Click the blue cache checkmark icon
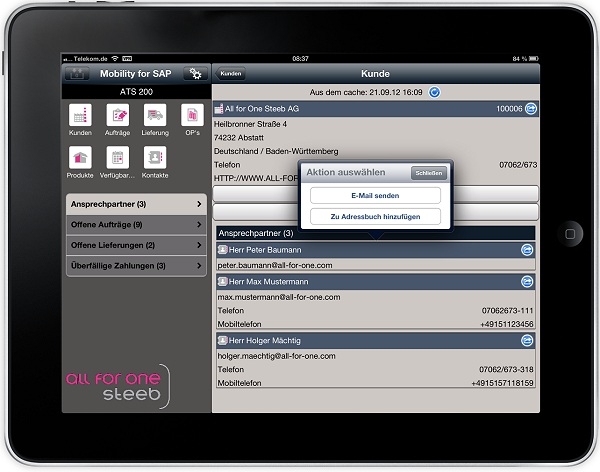The image size is (600, 472). tap(434, 92)
